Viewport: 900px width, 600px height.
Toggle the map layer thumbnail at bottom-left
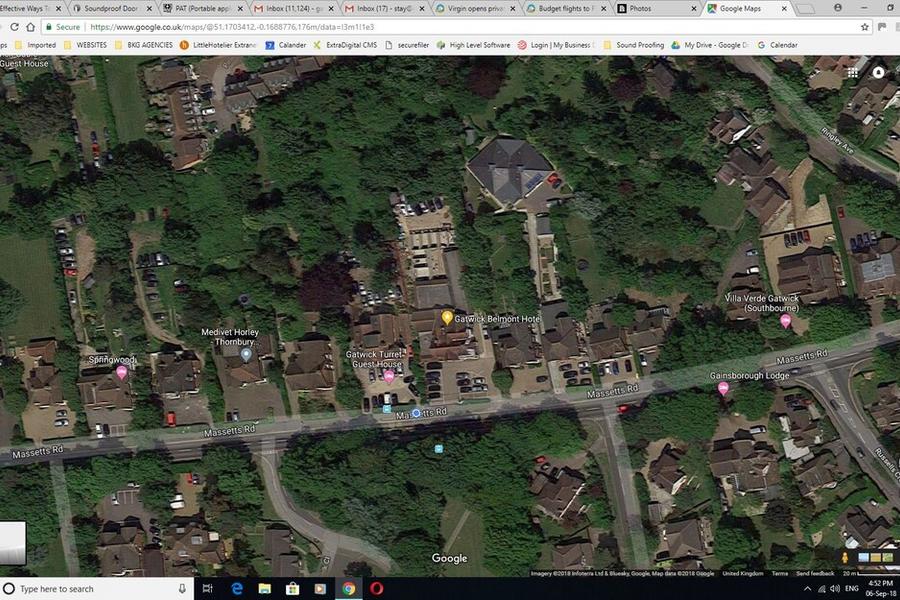13,543
